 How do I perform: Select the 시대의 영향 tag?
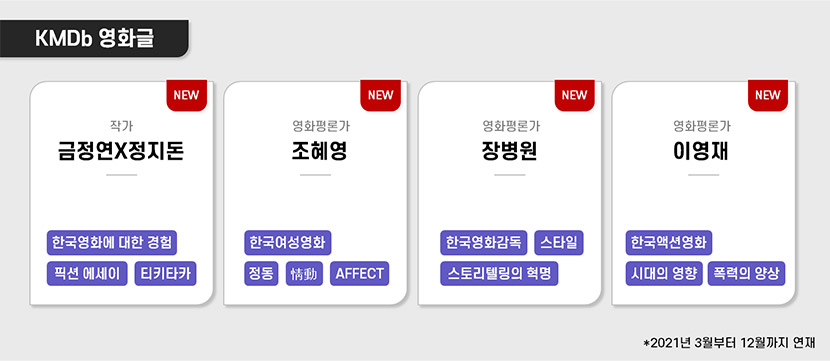pos(664,273)
